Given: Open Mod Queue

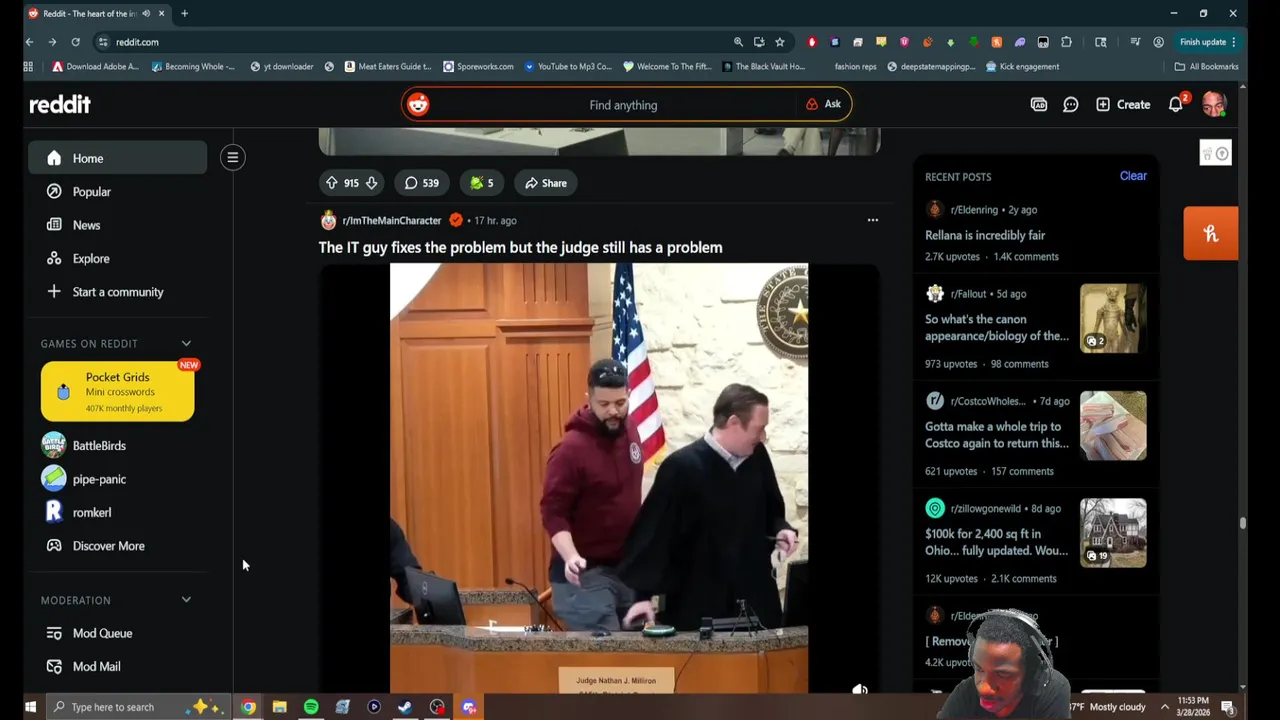Looking at the screenshot, I should click(117, 633).
